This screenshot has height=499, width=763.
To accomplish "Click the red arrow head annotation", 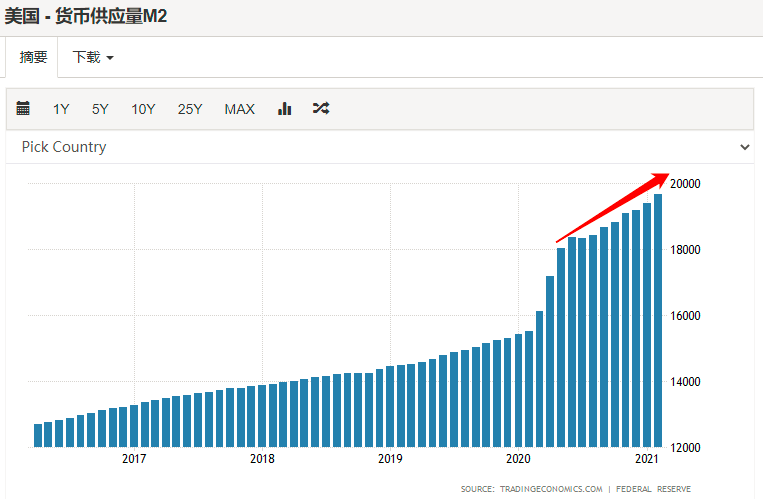I will coord(661,178).
